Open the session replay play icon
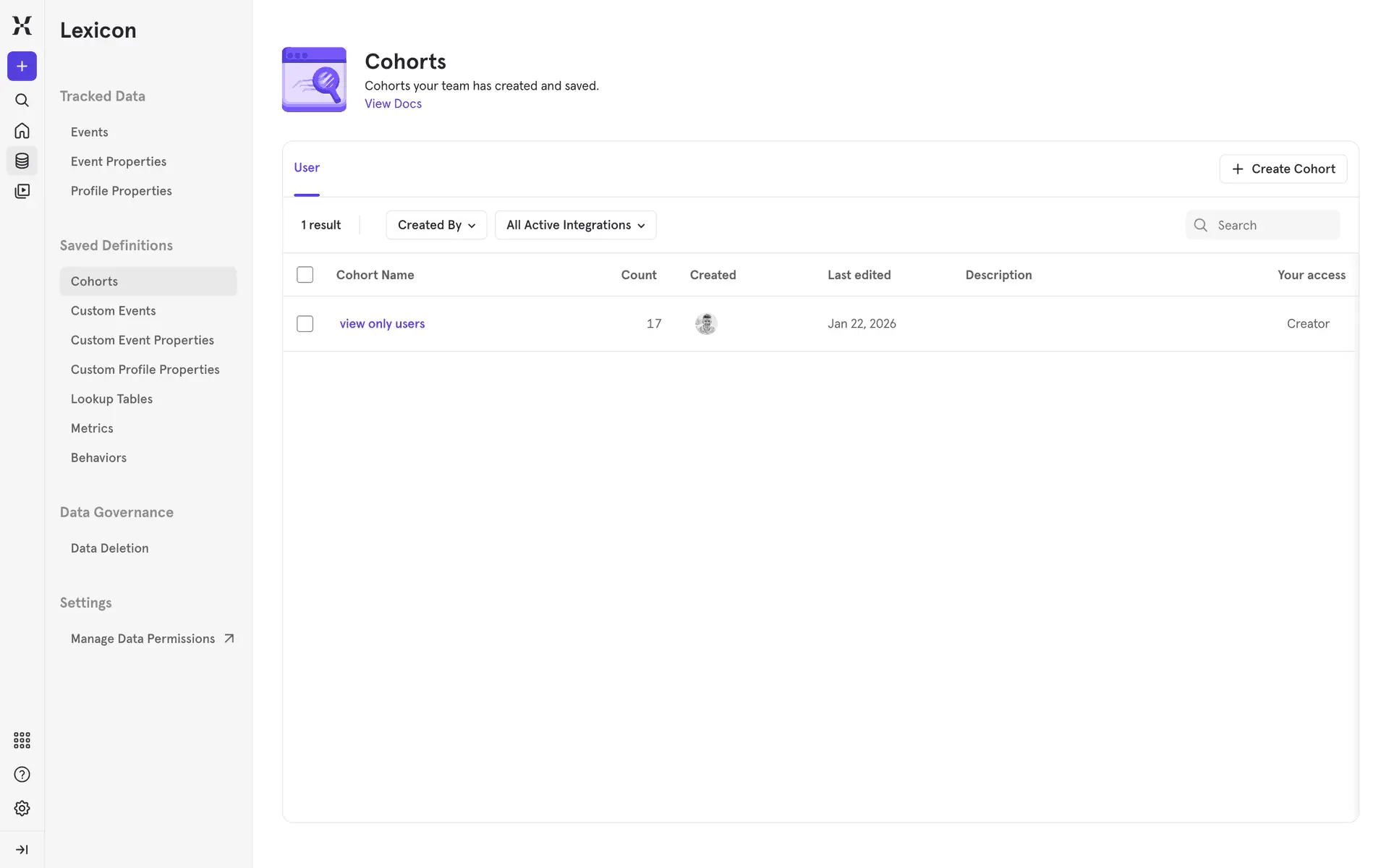1389x868 pixels. (x=22, y=192)
